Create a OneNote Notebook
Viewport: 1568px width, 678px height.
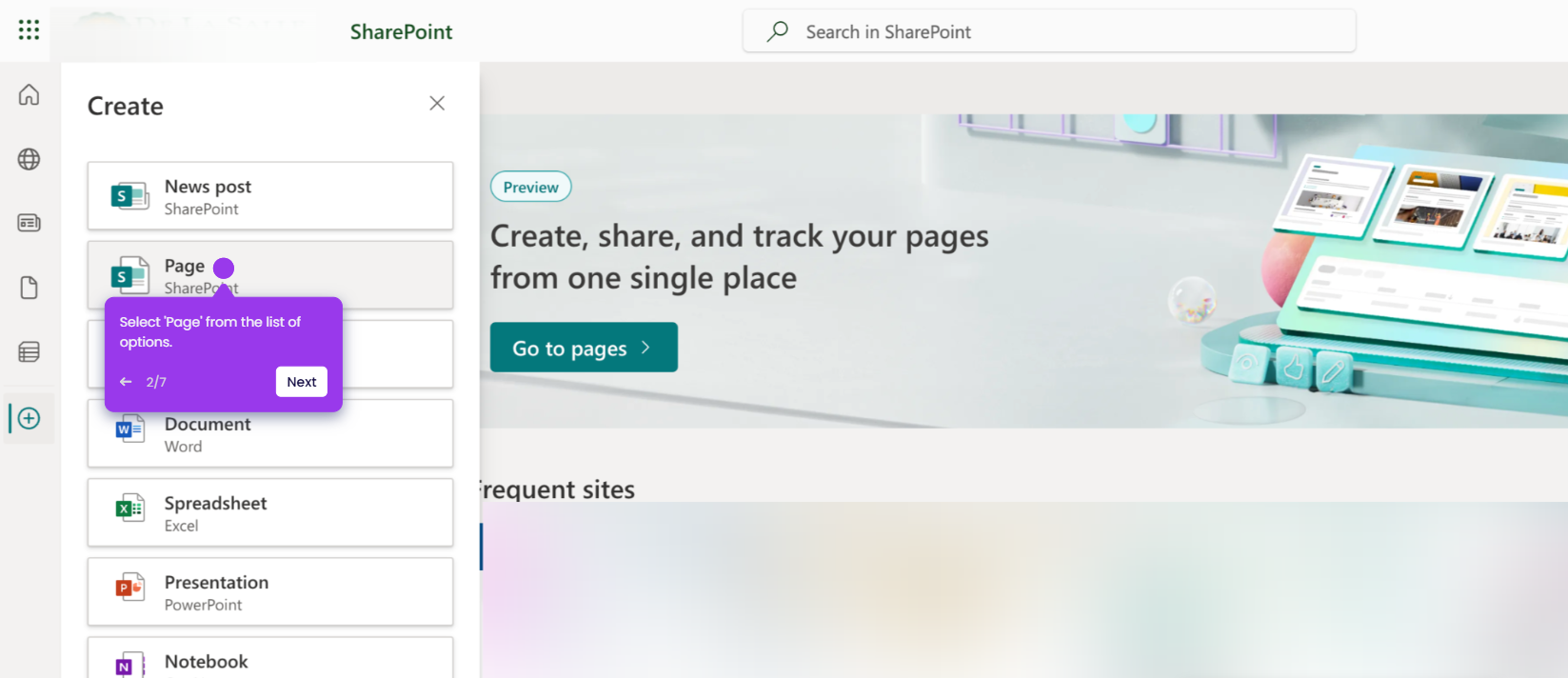tap(270, 658)
